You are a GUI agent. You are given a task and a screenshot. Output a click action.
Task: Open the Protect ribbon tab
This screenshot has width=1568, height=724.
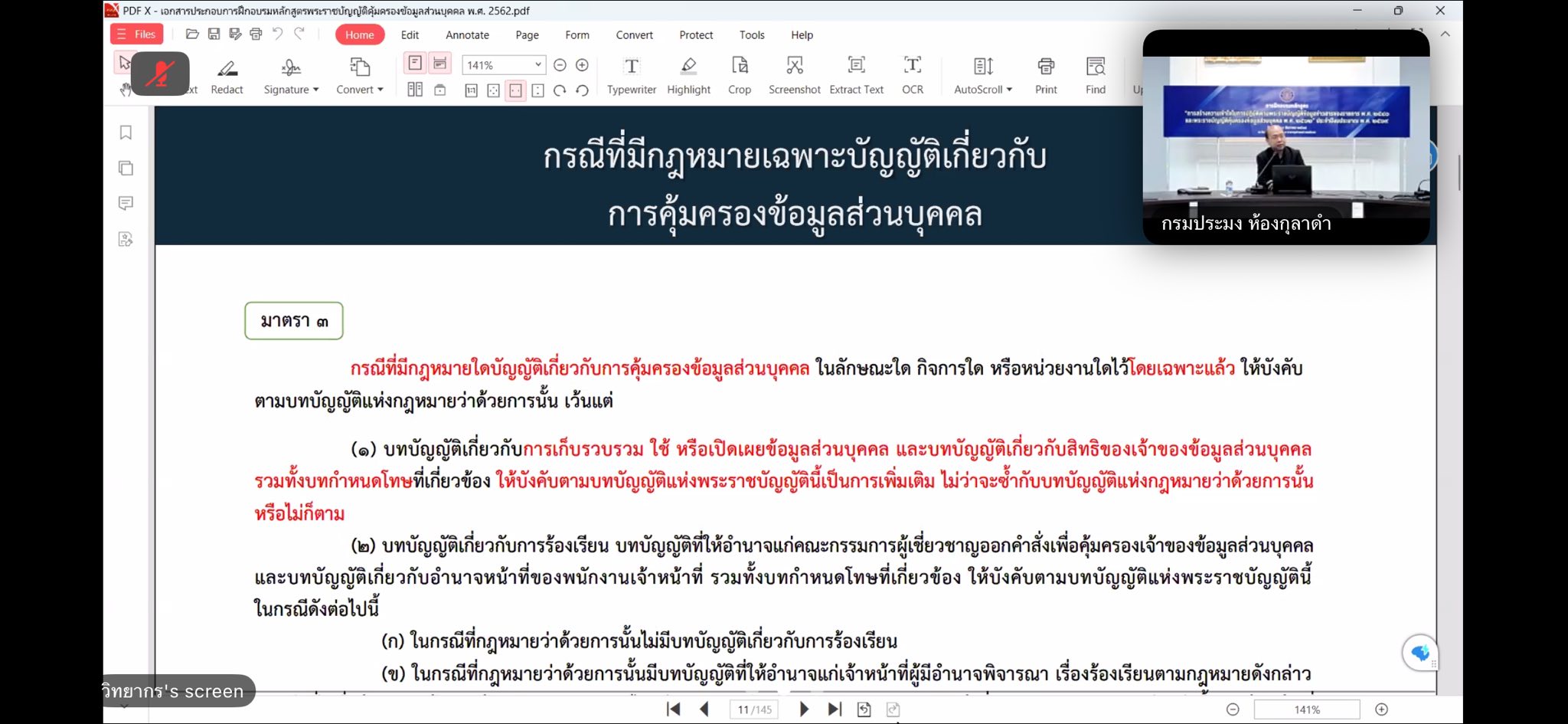tap(695, 35)
